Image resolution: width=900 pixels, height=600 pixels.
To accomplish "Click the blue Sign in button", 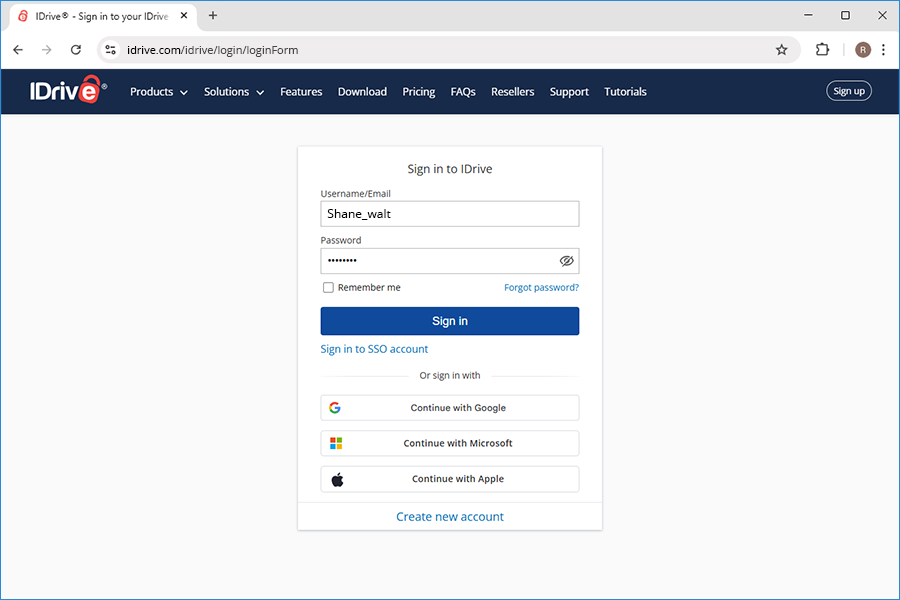I will (x=449, y=321).
